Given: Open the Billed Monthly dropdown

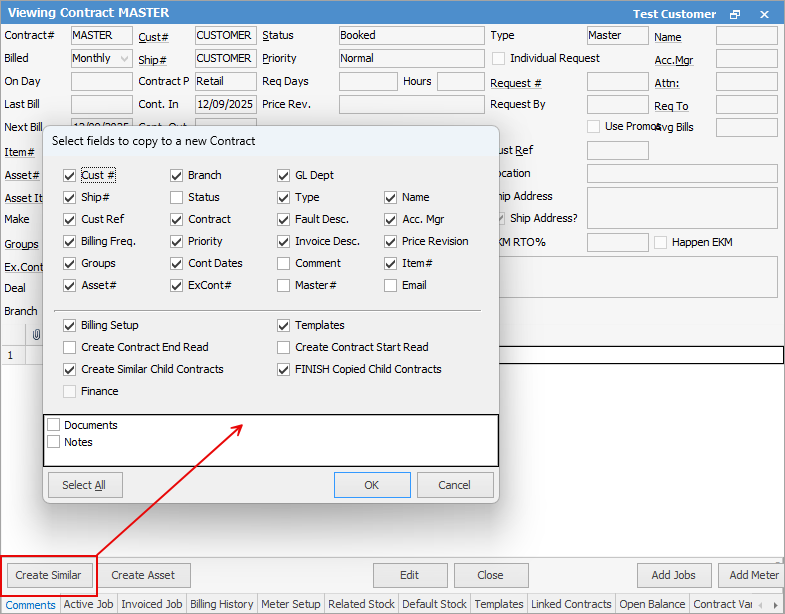Looking at the screenshot, I should [x=124, y=59].
